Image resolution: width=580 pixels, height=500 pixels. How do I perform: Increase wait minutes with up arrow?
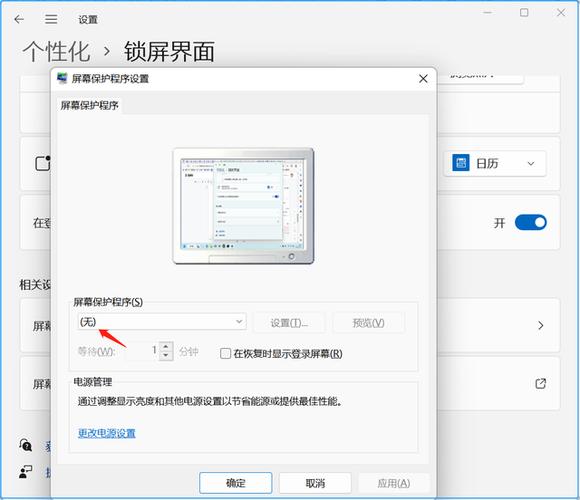point(166,347)
